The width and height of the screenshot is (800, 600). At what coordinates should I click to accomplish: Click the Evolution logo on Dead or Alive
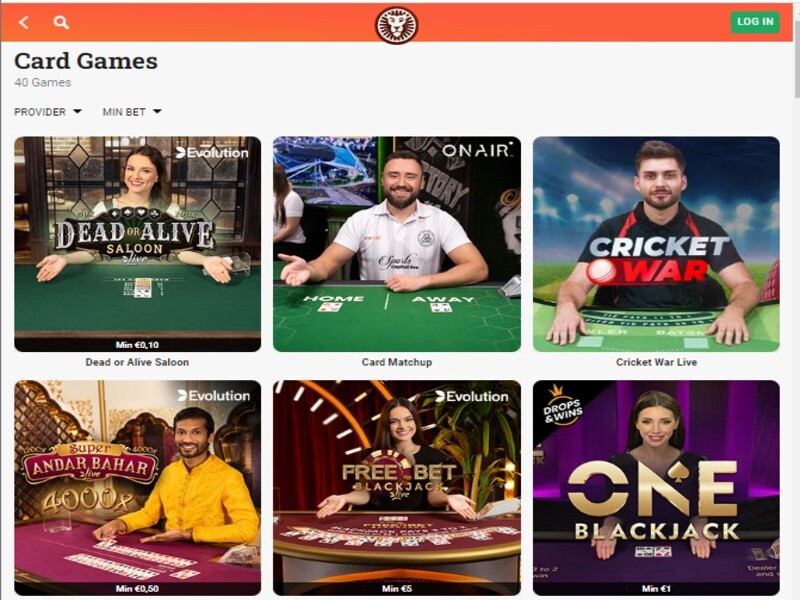pos(212,152)
